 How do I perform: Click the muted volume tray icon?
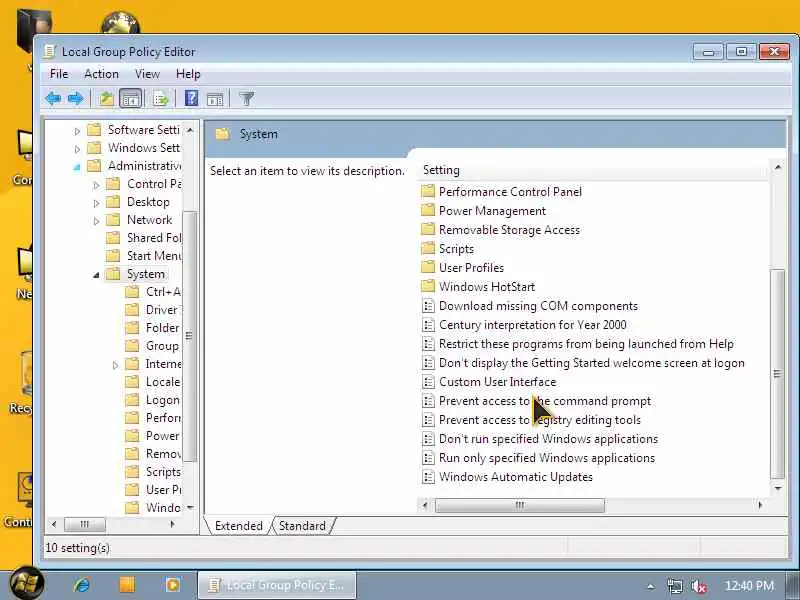pyautogui.click(x=699, y=586)
